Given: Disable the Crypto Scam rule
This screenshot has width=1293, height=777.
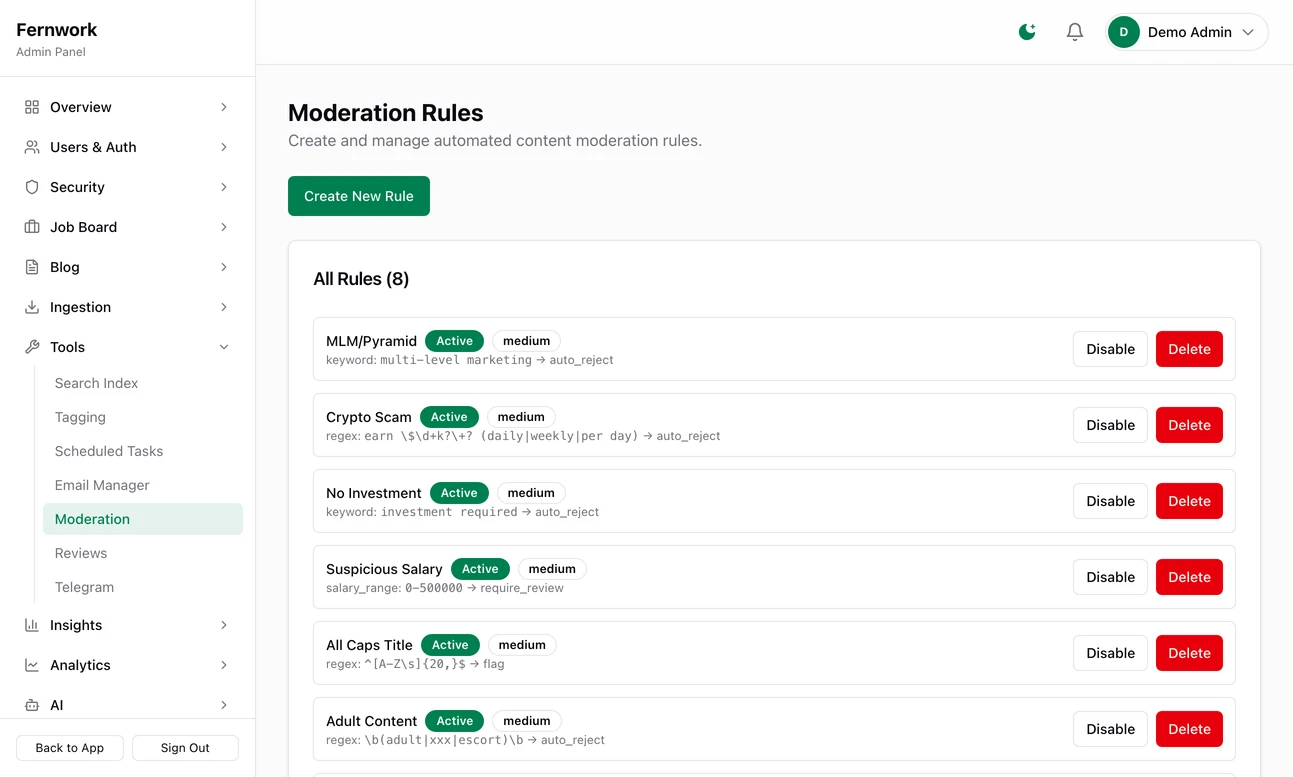Looking at the screenshot, I should (1110, 425).
